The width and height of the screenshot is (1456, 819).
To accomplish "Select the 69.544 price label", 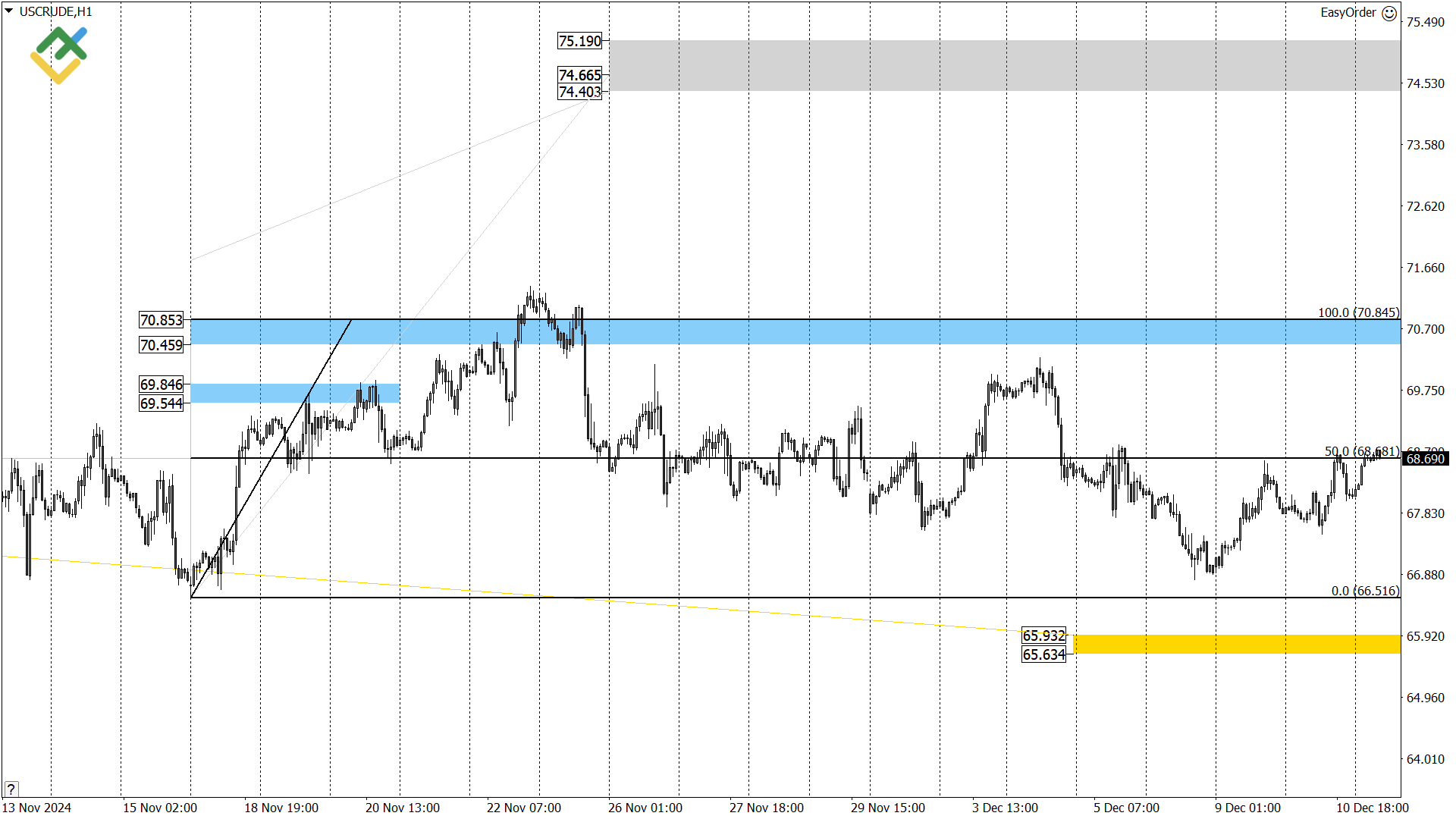I will click(161, 403).
